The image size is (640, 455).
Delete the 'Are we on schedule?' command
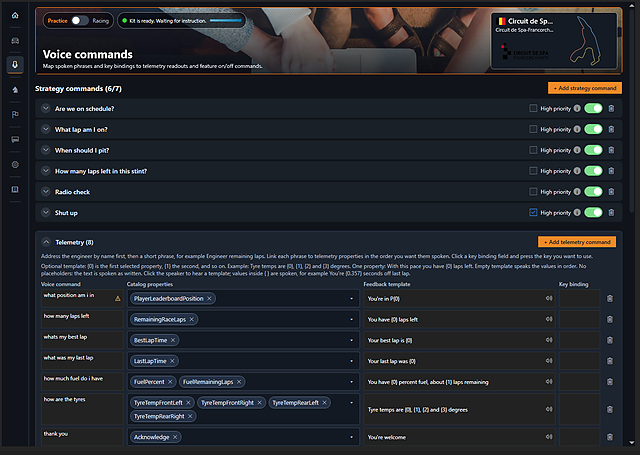click(x=611, y=109)
